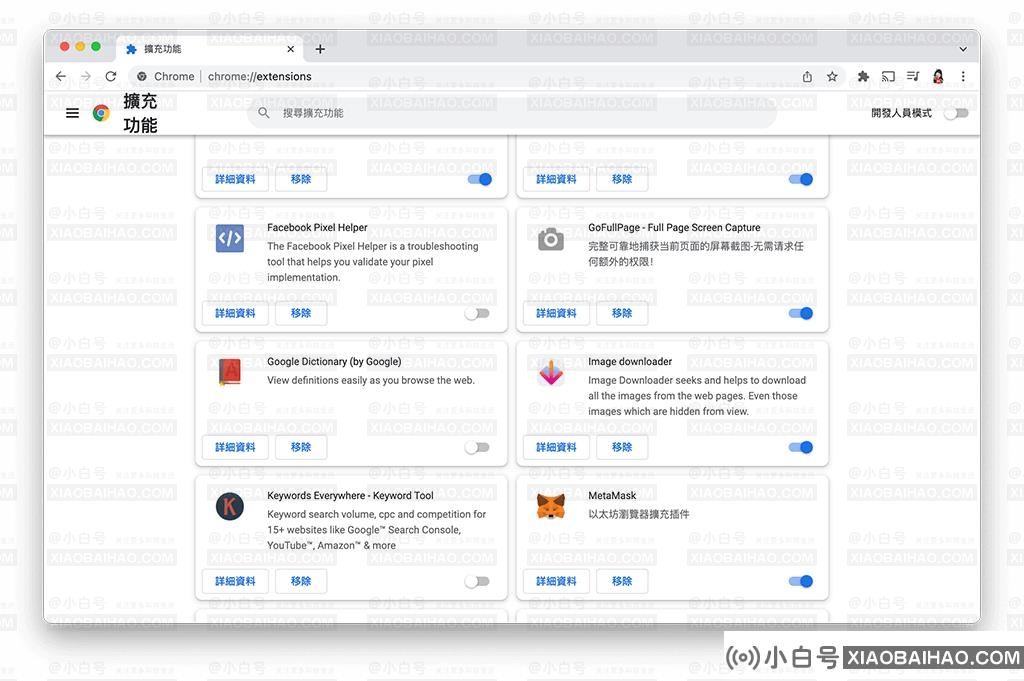Click the Google Dictionary (by Google) title
Image resolution: width=1024 pixels, height=681 pixels.
tap(334, 362)
